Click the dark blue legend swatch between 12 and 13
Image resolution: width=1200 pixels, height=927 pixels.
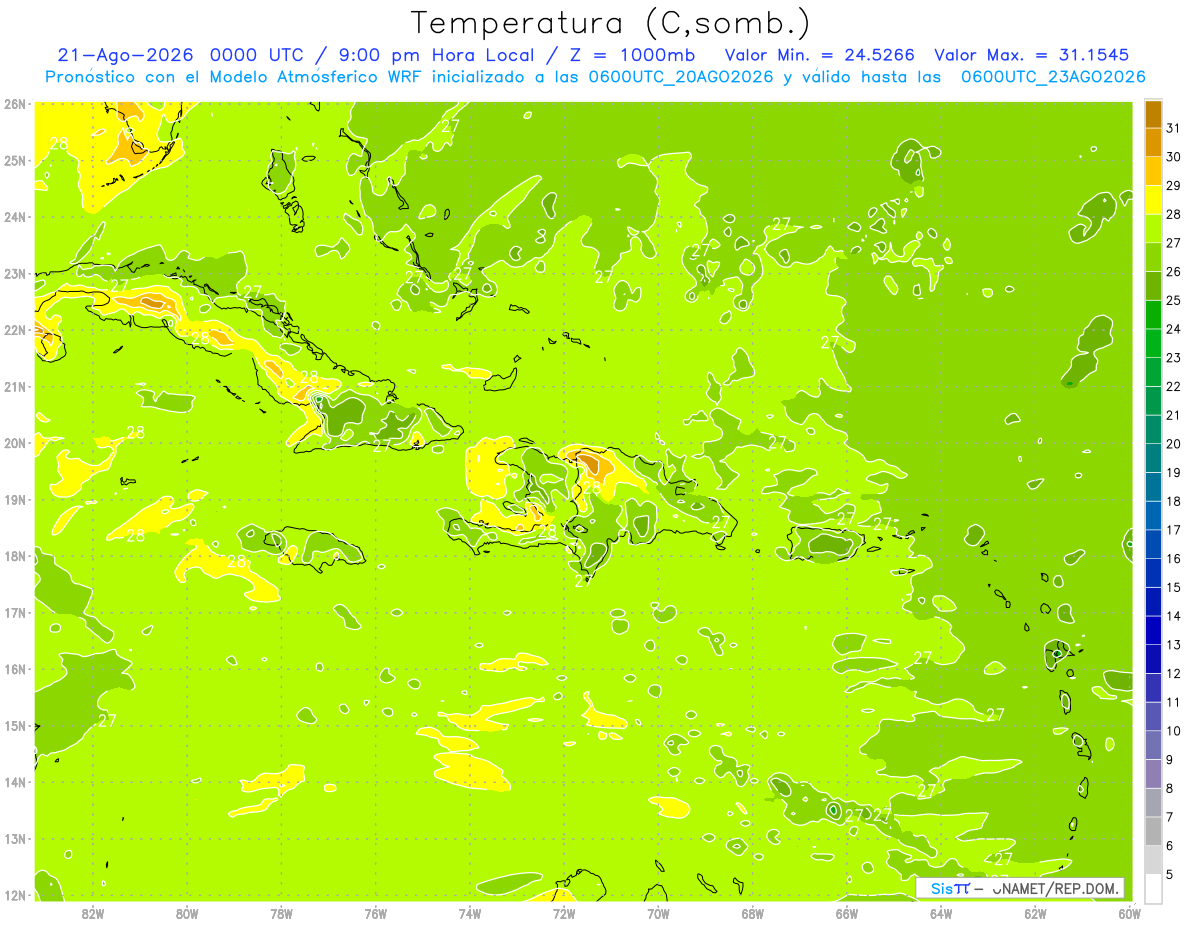(1153, 659)
